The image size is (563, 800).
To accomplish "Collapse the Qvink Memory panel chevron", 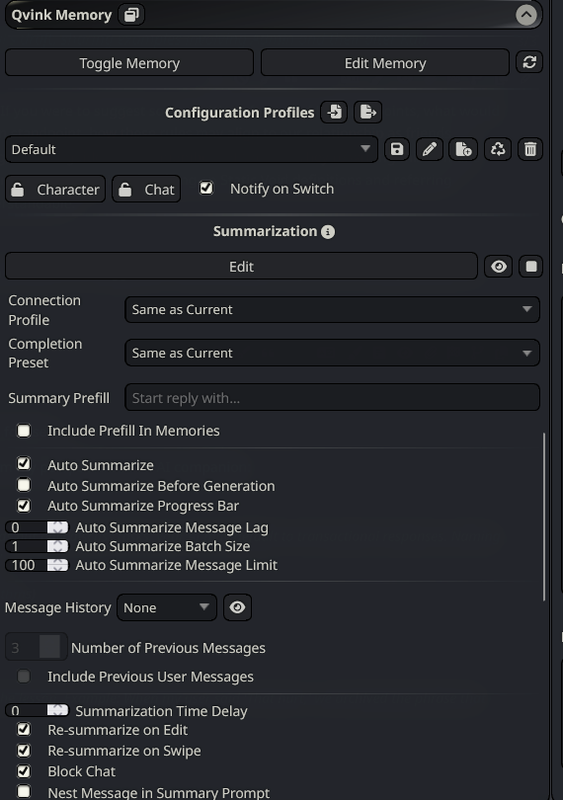I will 526,15.
